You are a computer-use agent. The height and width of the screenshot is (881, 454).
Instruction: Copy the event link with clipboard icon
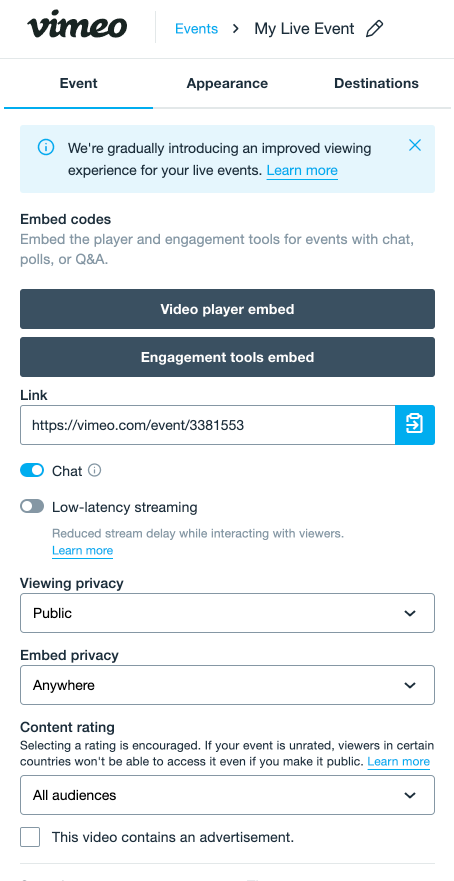tap(415, 425)
